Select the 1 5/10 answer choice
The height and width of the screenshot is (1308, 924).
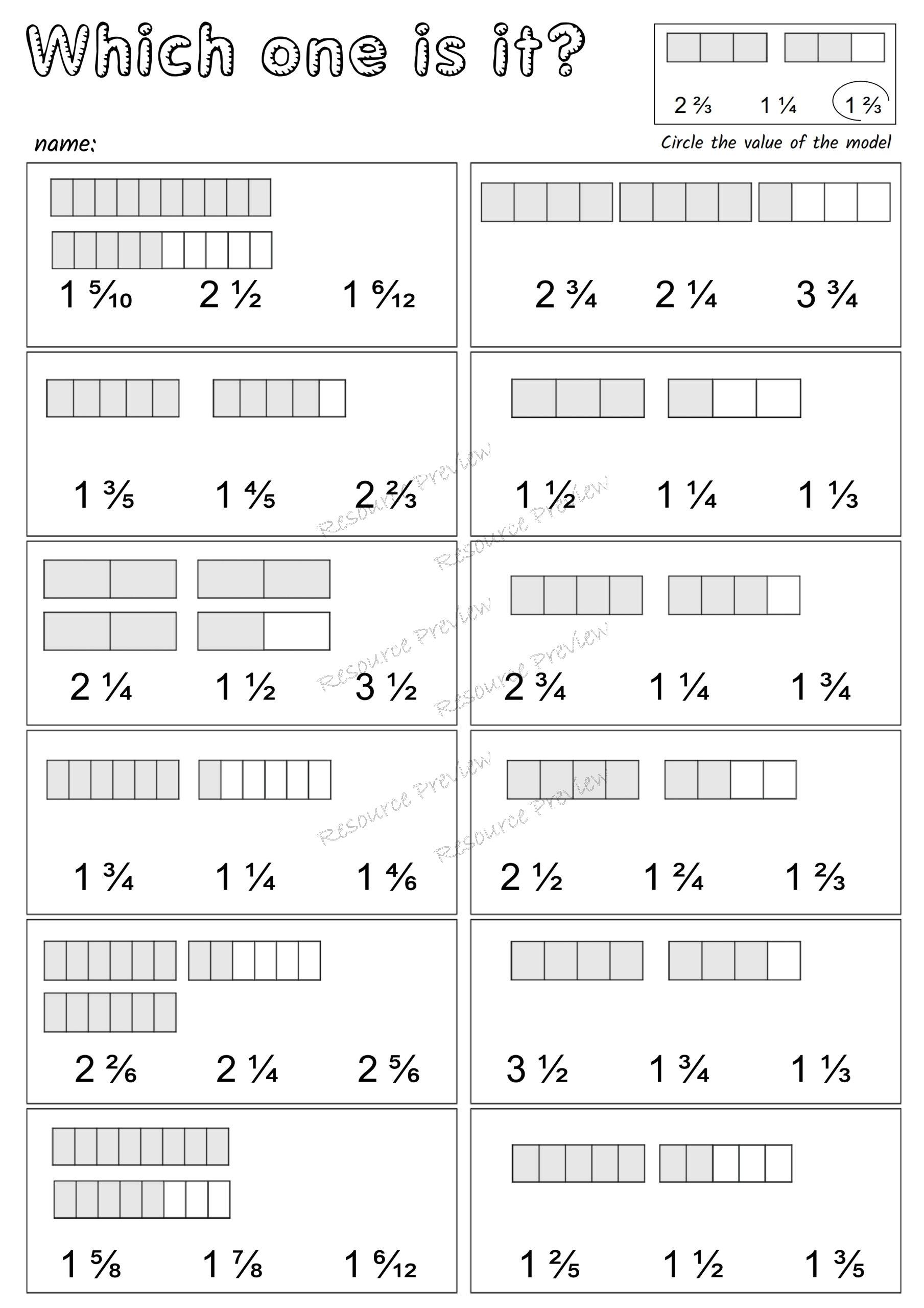[96, 295]
